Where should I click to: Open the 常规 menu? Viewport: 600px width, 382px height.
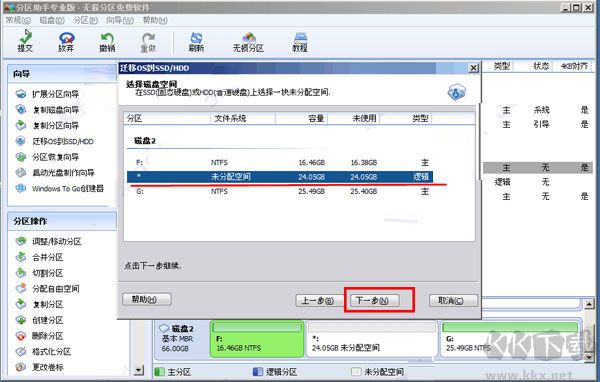point(18,20)
